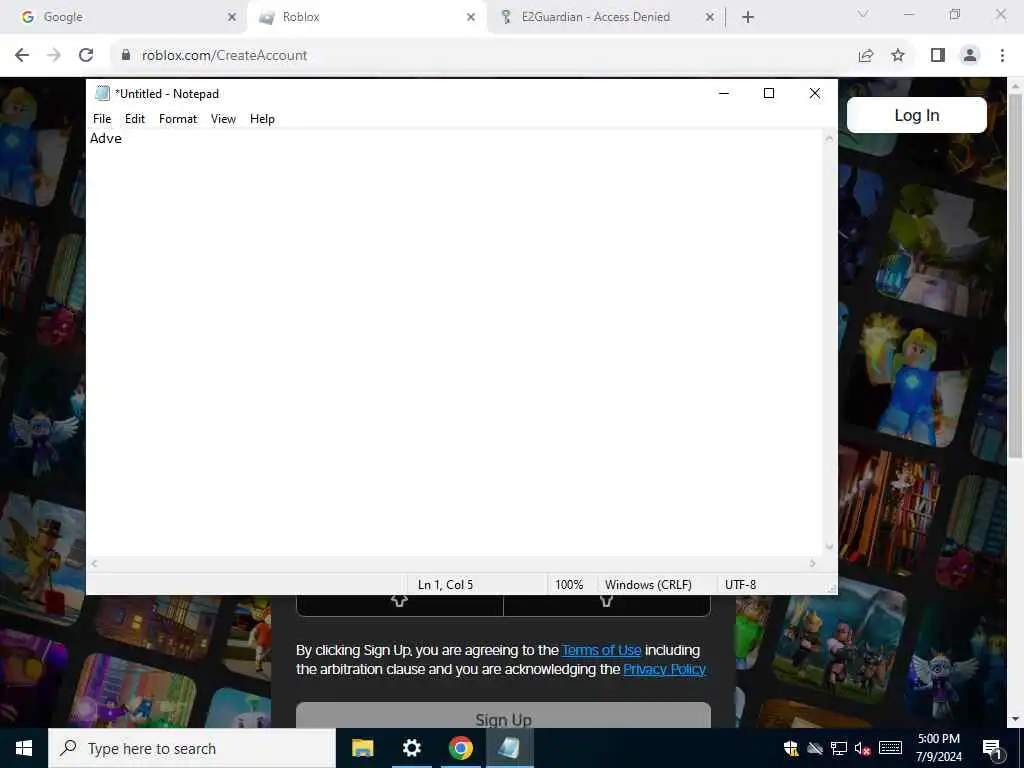This screenshot has width=1024, height=768.
Task: Open notification center icon
Action: coord(992,748)
